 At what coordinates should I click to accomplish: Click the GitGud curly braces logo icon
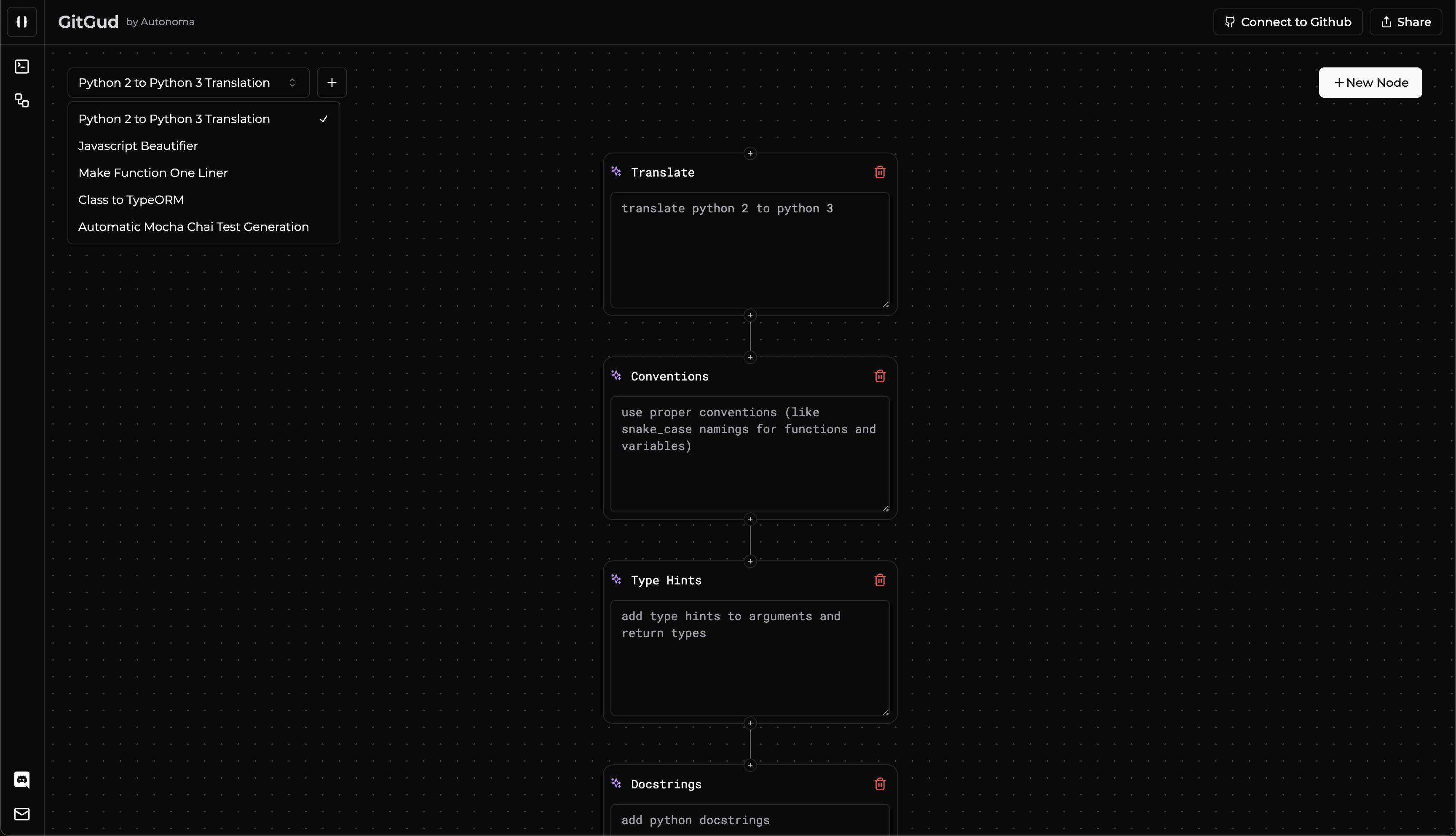click(x=22, y=22)
